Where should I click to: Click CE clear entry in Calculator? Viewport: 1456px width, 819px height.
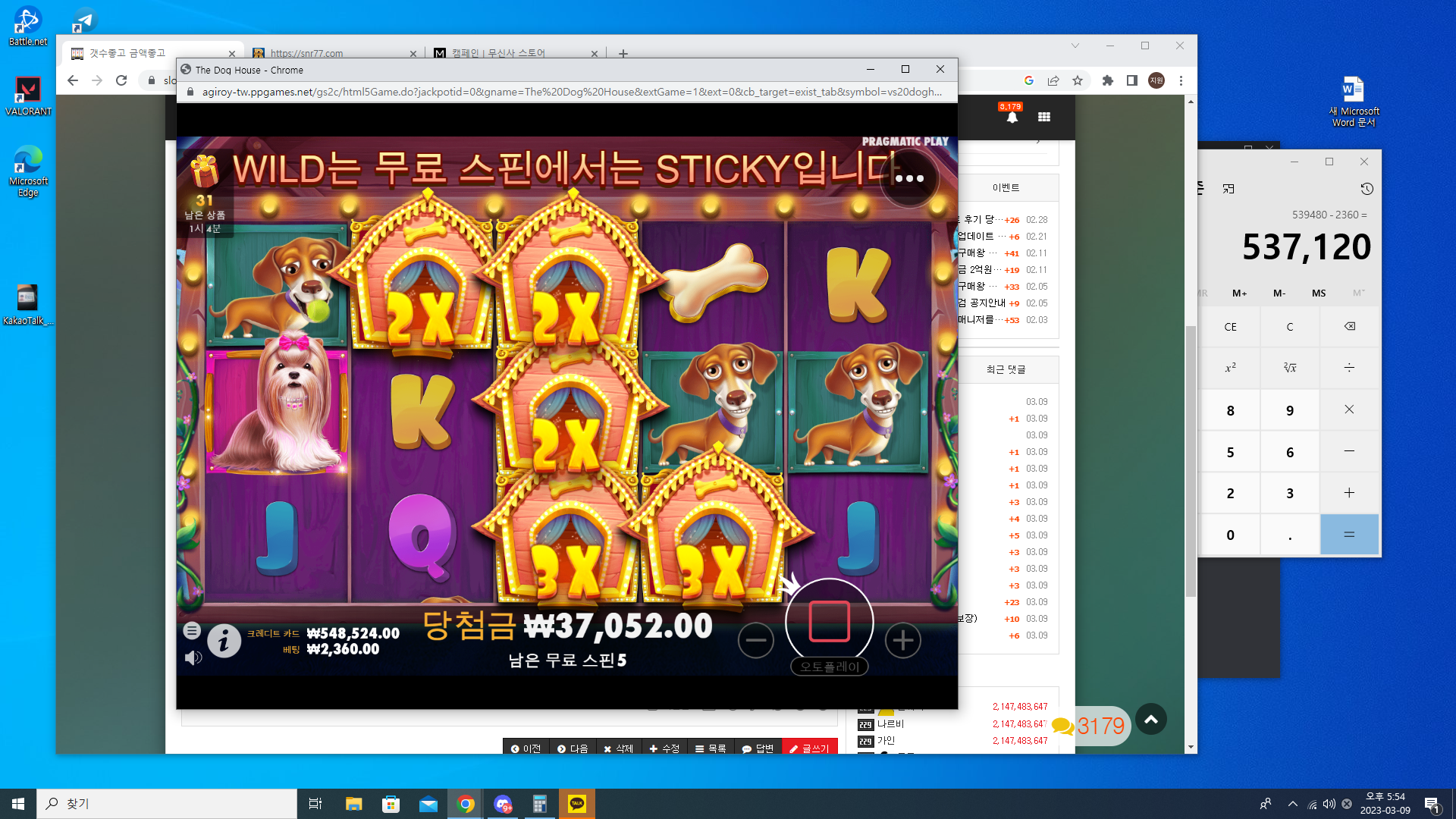click(x=1230, y=327)
